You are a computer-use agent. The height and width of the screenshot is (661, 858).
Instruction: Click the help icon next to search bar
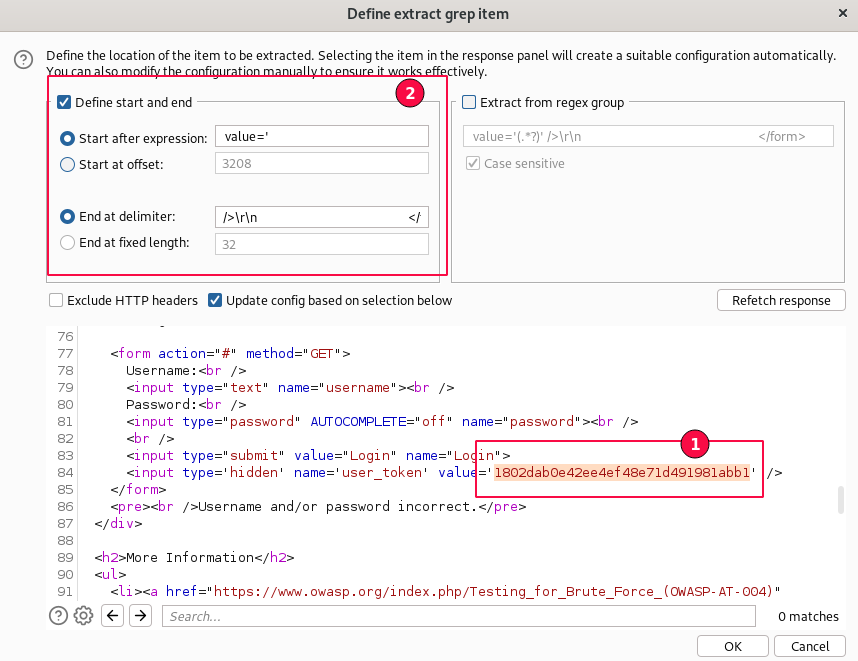click(x=59, y=616)
